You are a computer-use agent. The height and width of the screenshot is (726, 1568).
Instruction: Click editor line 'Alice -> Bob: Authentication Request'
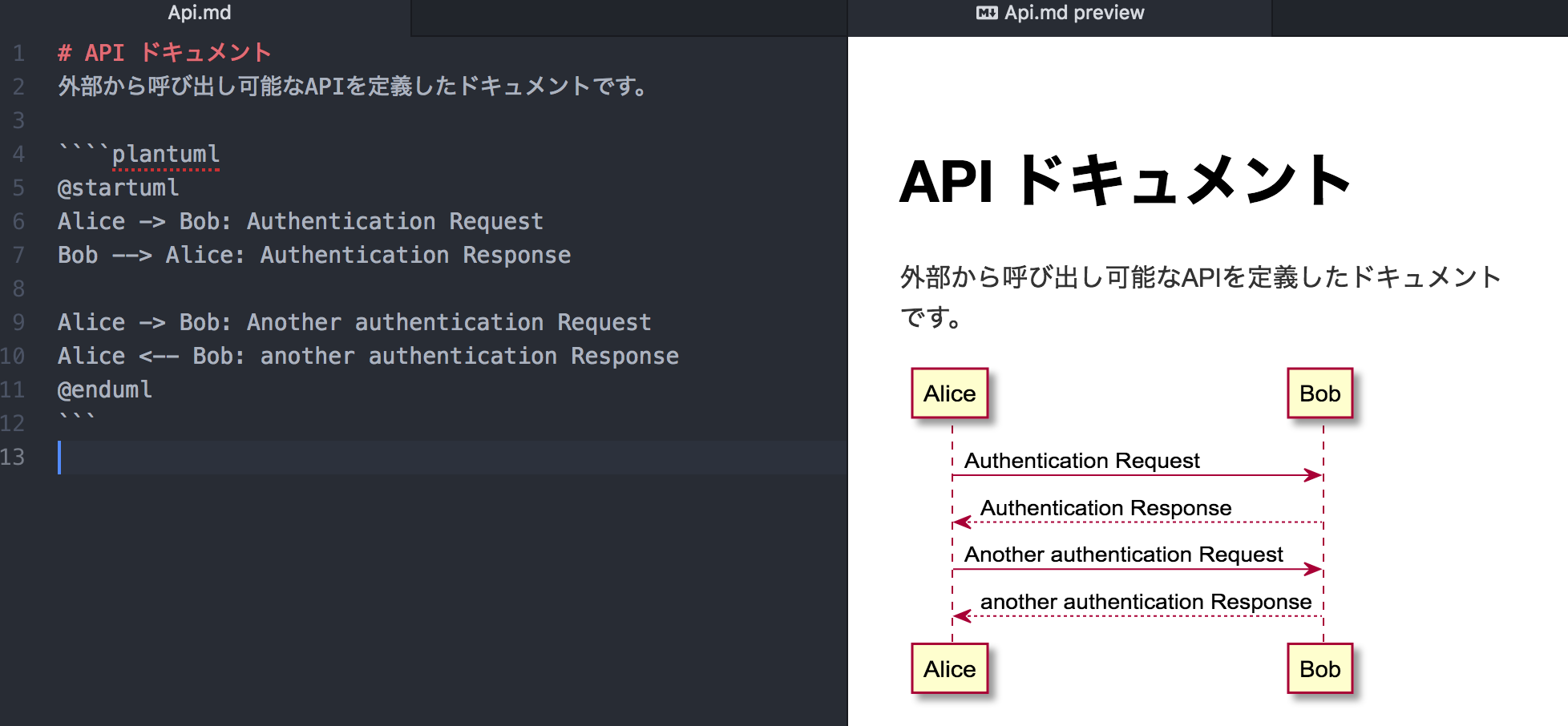pyautogui.click(x=301, y=221)
